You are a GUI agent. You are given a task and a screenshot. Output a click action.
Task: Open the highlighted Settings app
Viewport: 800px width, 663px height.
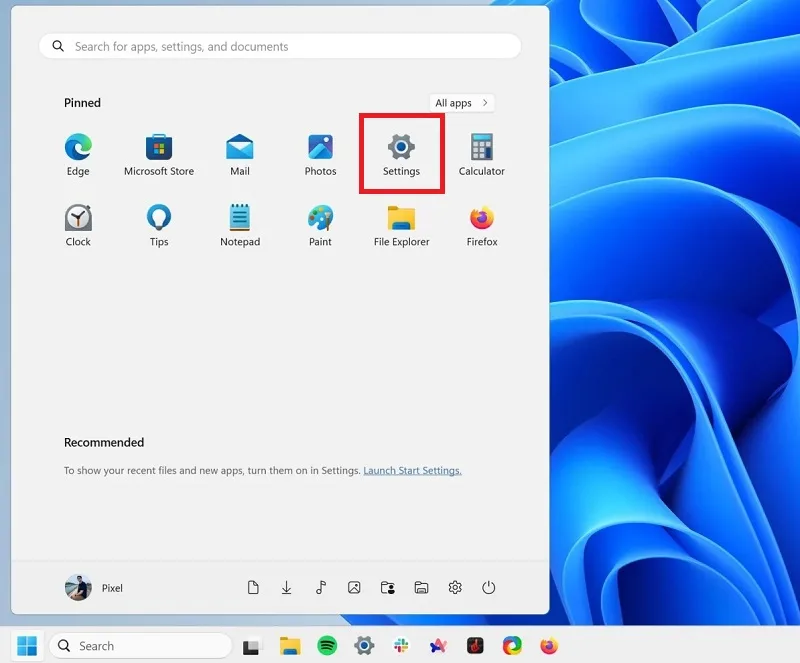[x=401, y=155]
